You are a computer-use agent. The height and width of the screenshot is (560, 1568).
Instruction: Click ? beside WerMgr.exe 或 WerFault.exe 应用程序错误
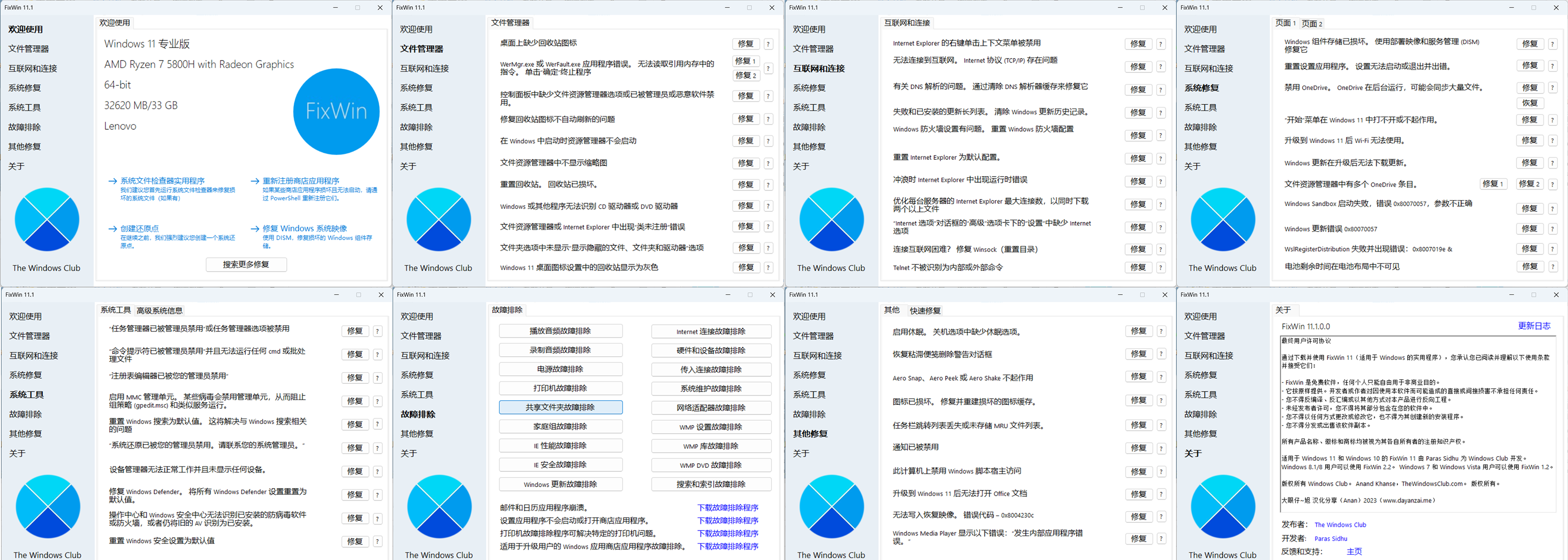[x=768, y=68]
